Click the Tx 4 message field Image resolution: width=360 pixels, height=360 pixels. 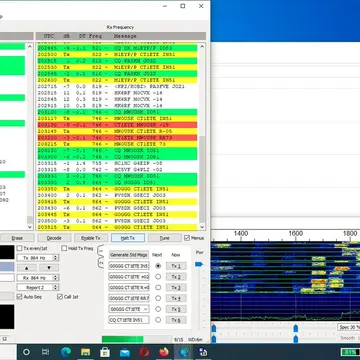coord(129,298)
